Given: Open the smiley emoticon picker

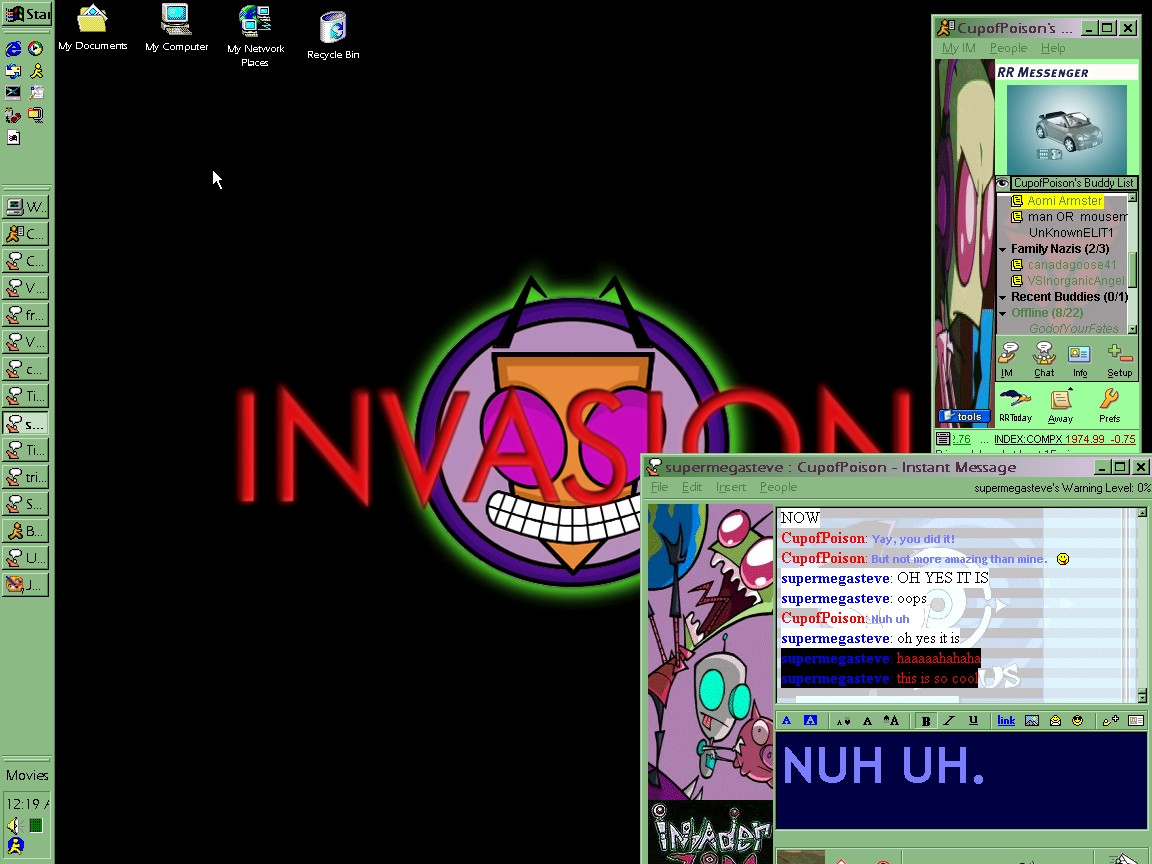Looking at the screenshot, I should 1078,721.
